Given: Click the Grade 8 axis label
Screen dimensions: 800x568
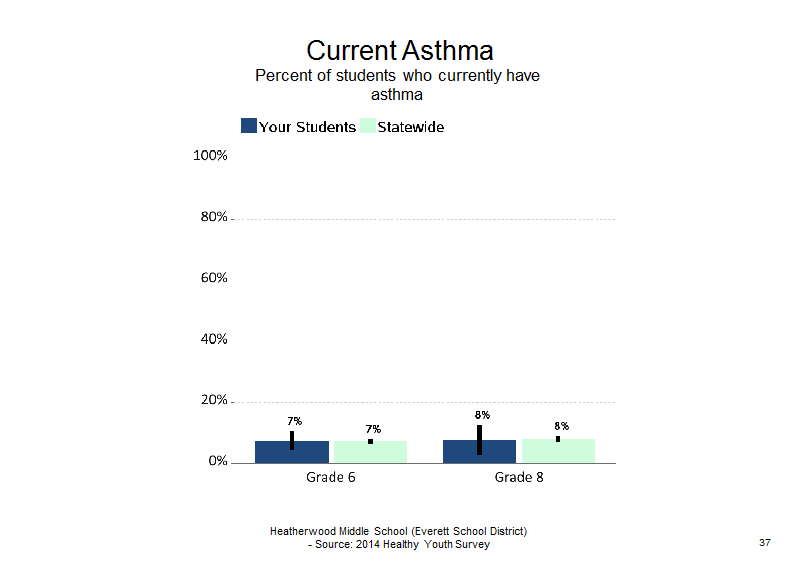Looking at the screenshot, I should [519, 477].
